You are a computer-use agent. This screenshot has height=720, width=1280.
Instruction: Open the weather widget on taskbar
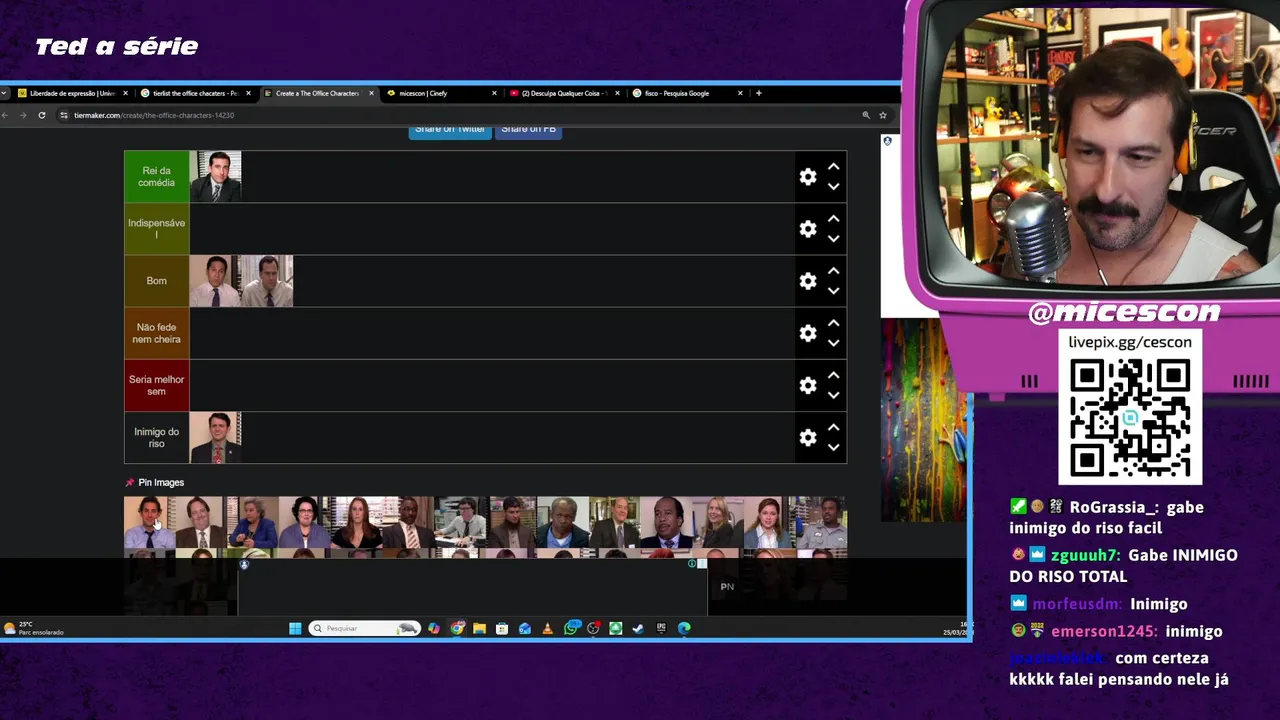35,628
